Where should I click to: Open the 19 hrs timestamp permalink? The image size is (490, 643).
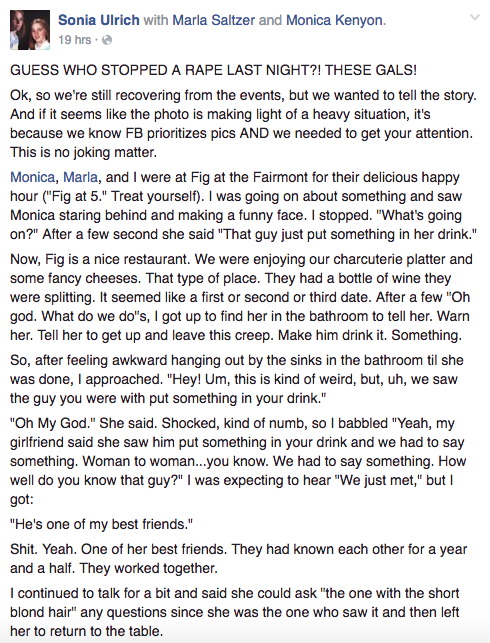pos(75,40)
